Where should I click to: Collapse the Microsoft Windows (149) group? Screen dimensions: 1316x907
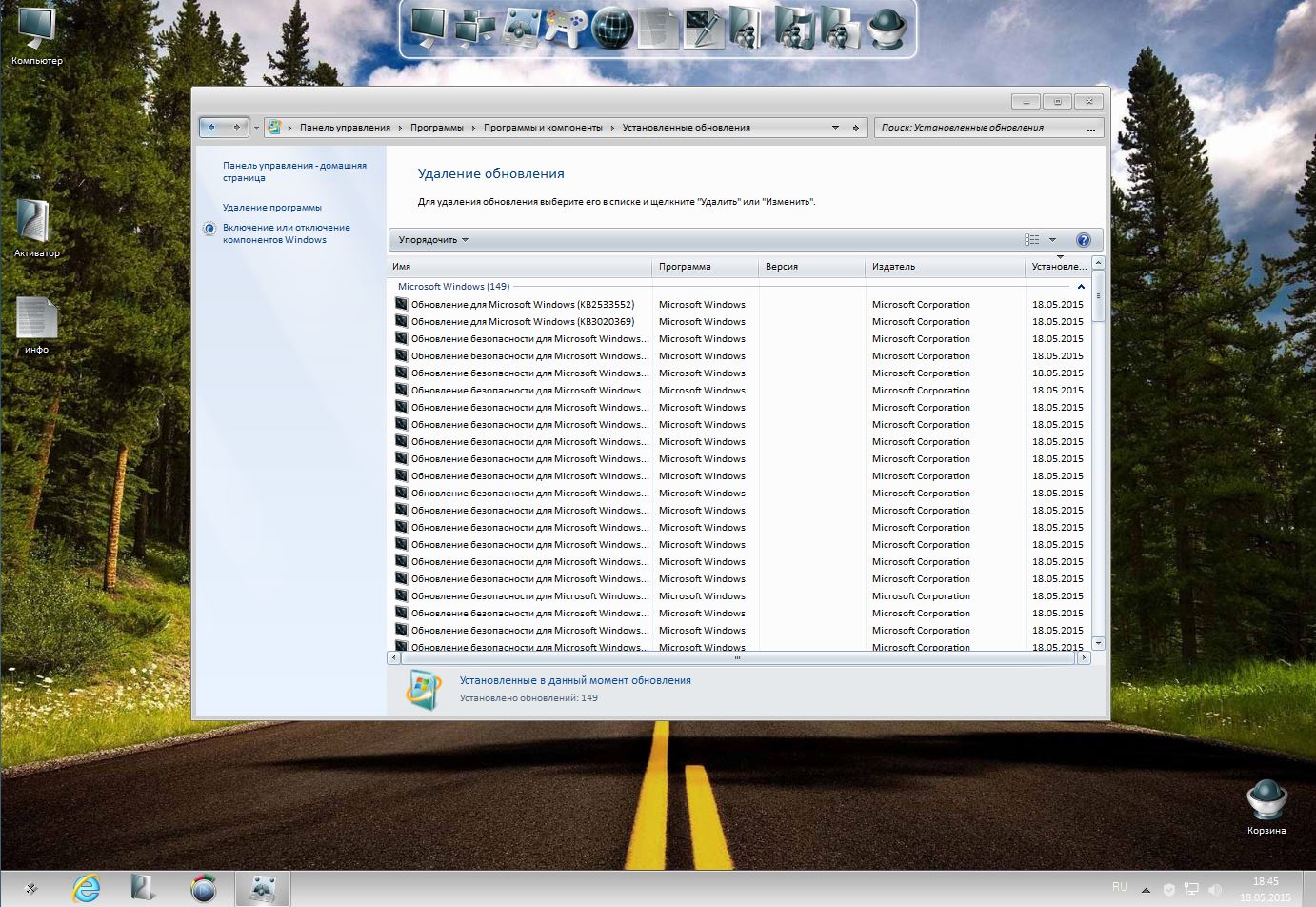[1081, 287]
